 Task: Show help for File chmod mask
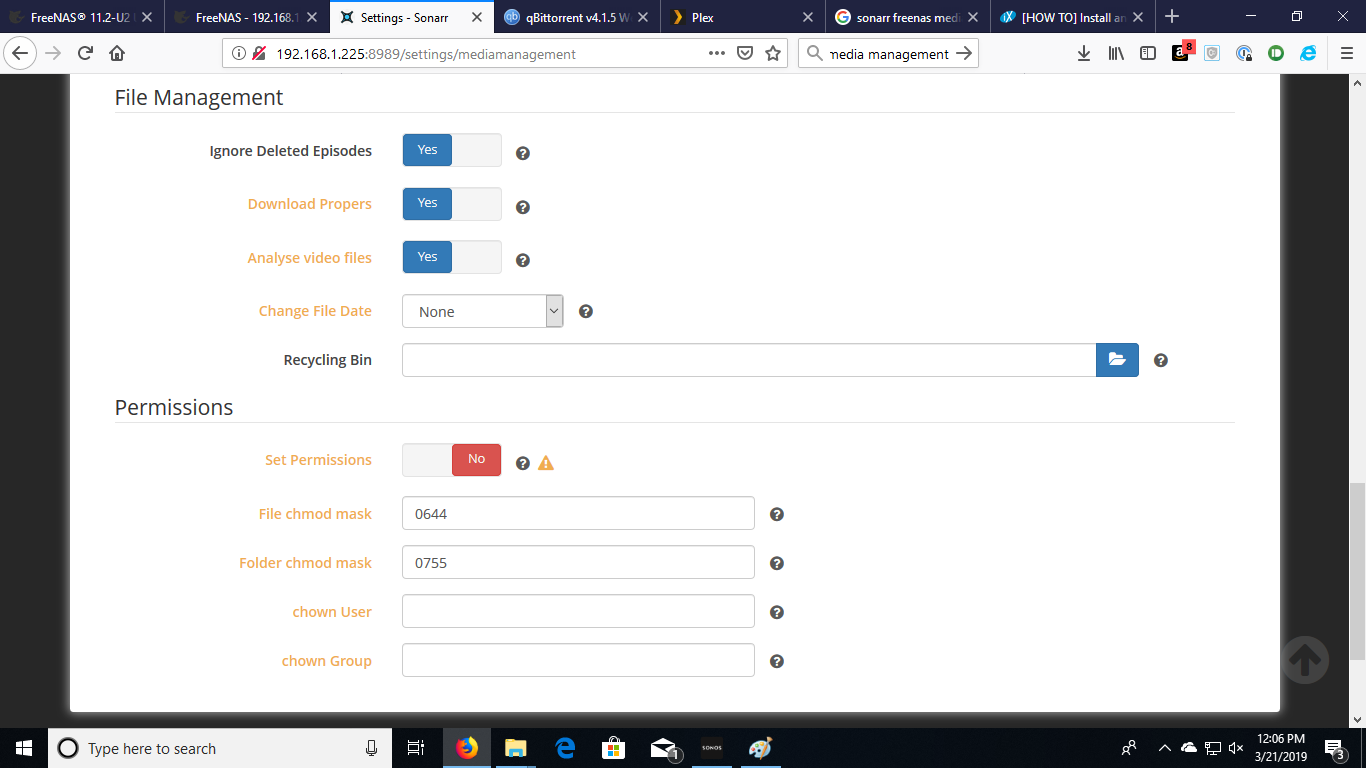tap(777, 514)
